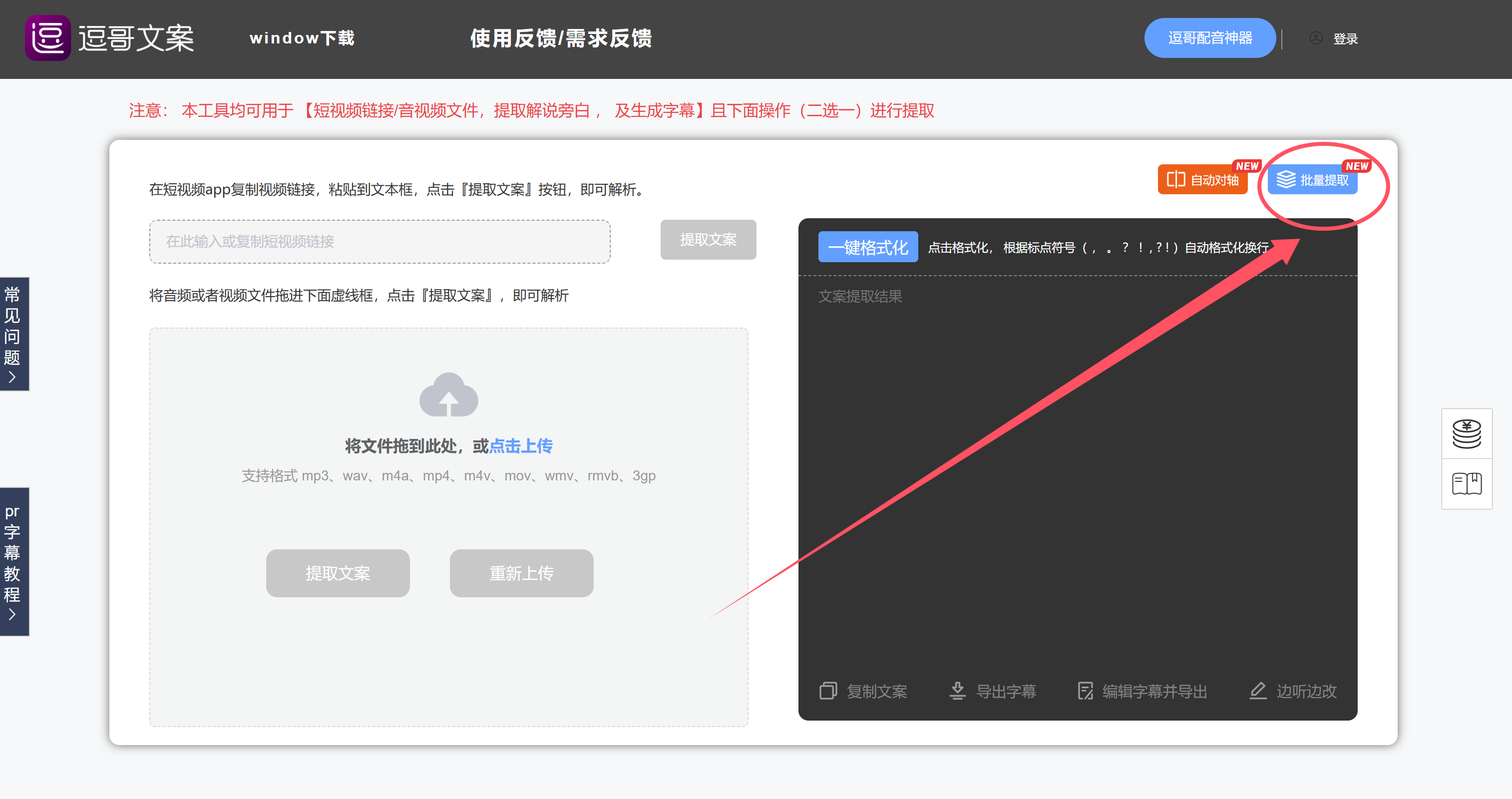This screenshot has width=1512, height=799.
Task: Open the 批量提取 batch extract button
Action: point(1312,180)
